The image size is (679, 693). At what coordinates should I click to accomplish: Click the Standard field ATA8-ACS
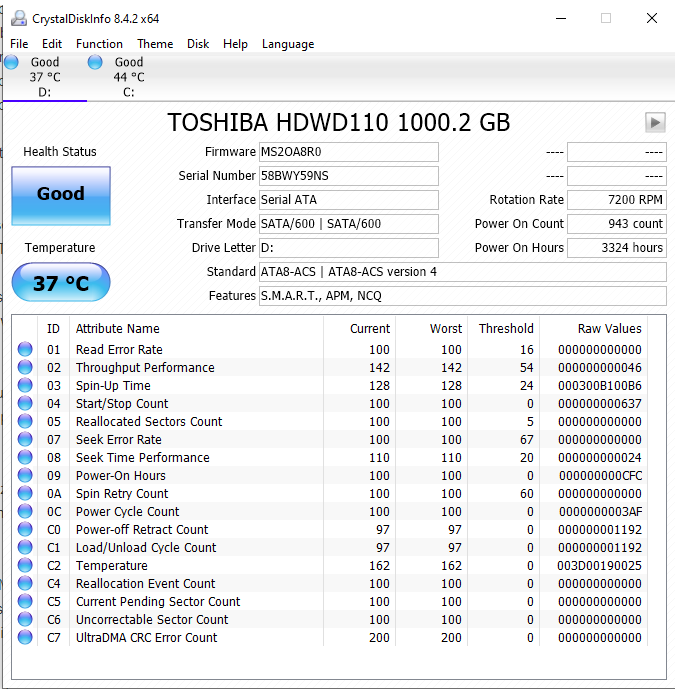462,272
